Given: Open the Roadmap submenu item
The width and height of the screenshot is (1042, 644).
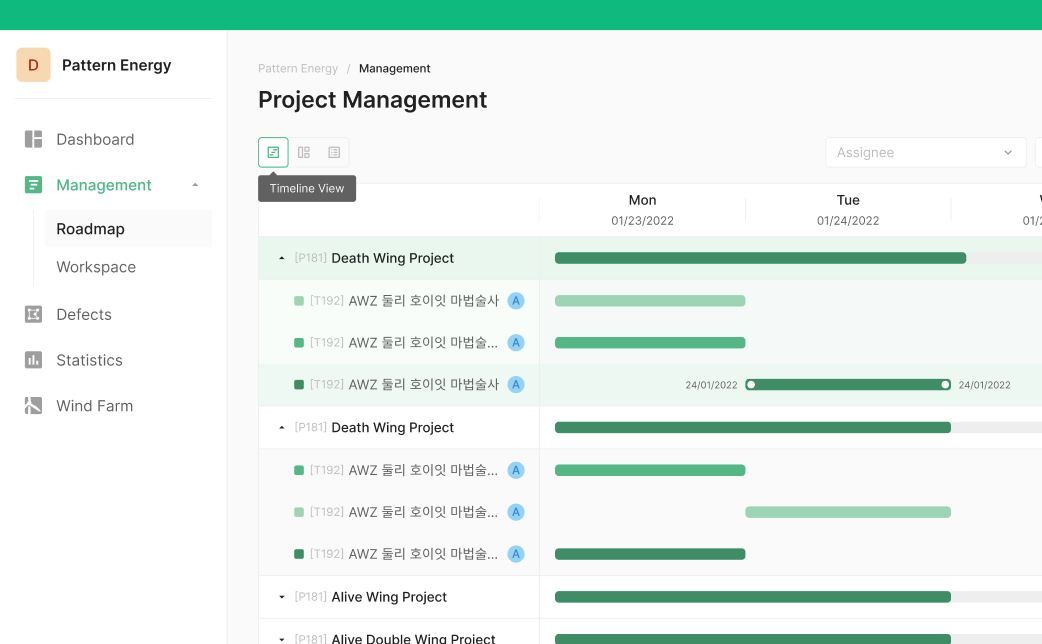Looking at the screenshot, I should coord(91,229).
